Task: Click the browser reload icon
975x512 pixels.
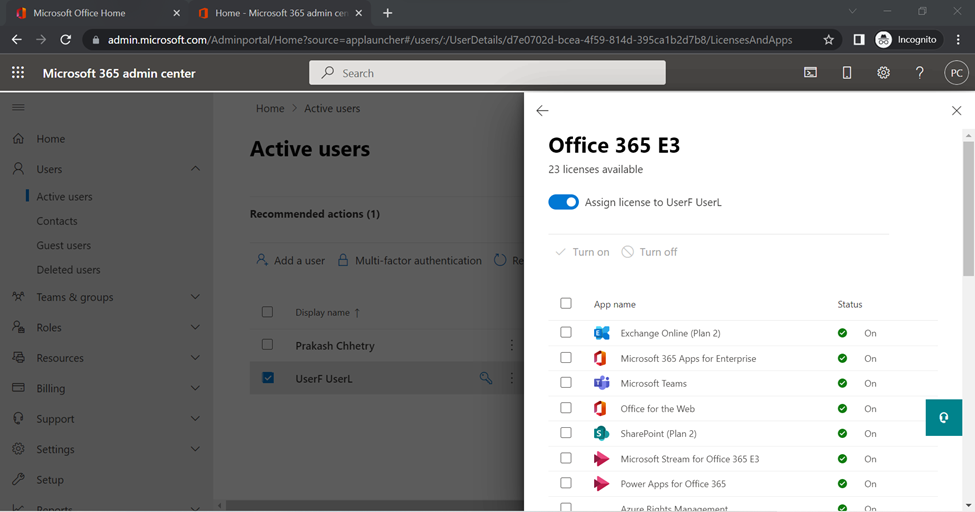Action: pyautogui.click(x=65, y=40)
